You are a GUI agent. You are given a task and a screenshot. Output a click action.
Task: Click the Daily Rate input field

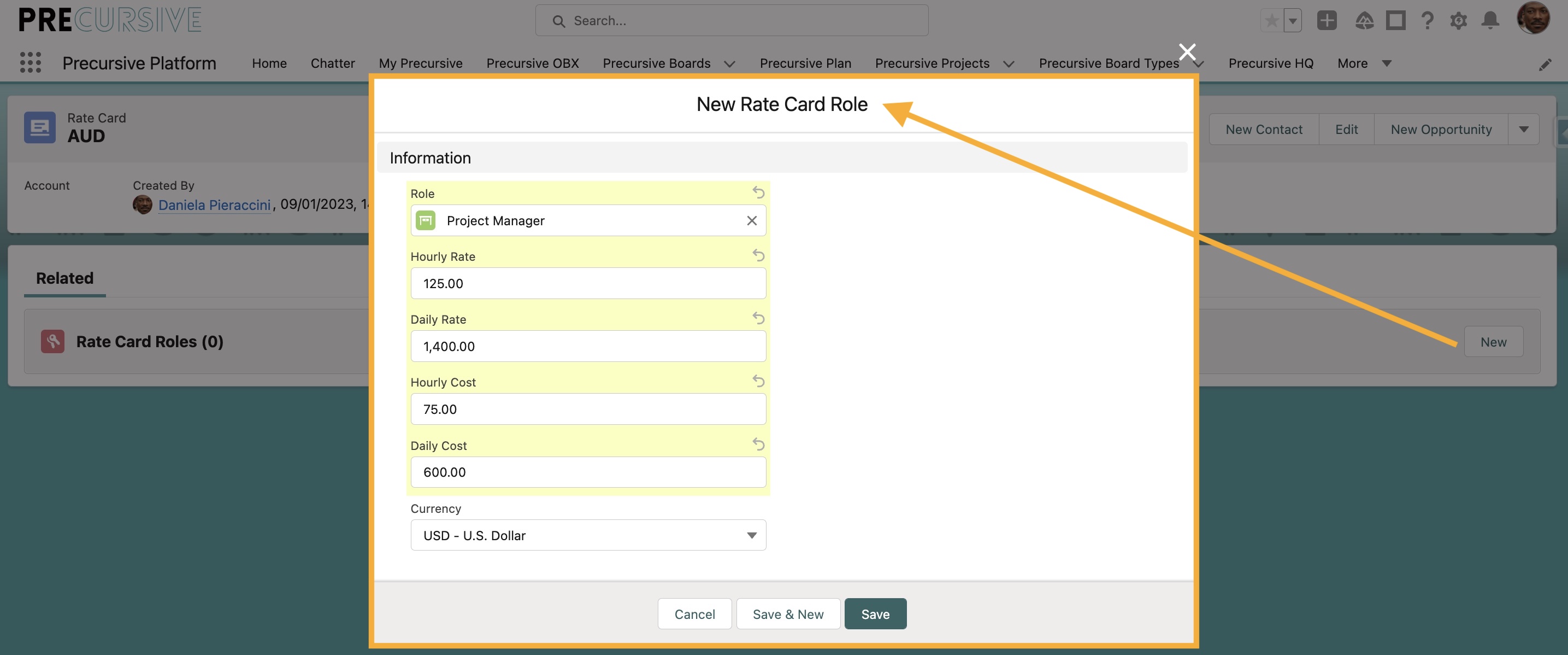click(588, 346)
